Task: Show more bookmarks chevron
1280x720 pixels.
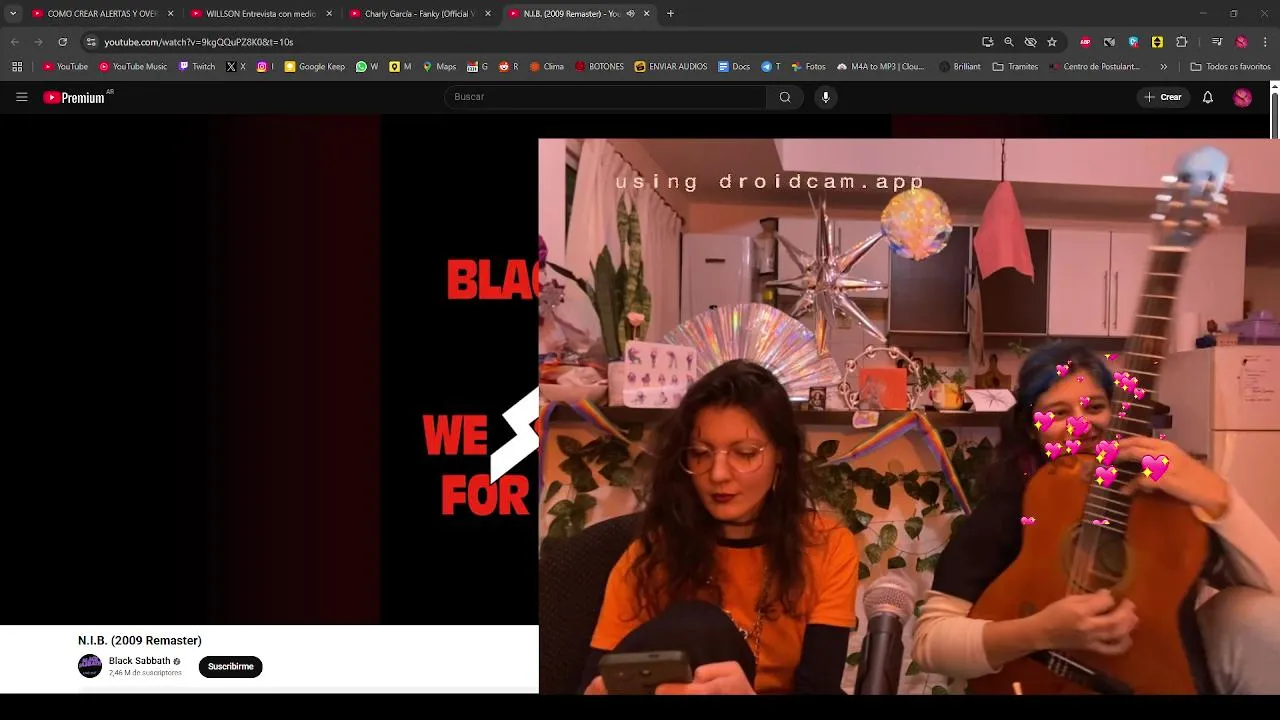Action: tap(1163, 67)
